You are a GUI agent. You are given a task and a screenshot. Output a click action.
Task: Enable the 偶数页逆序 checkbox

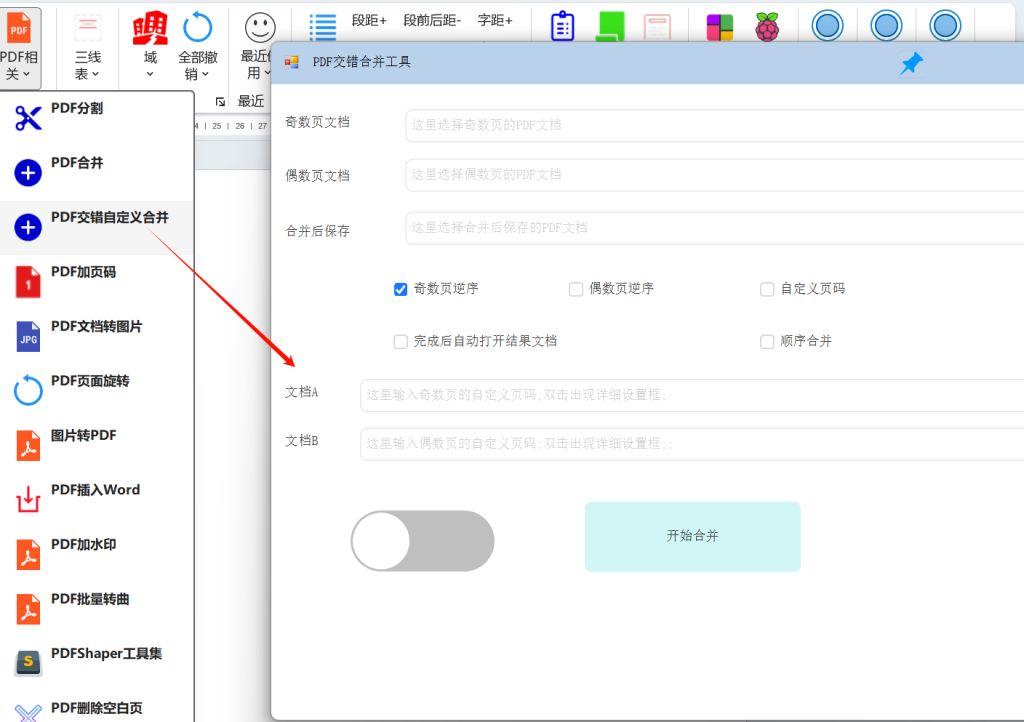(x=576, y=289)
